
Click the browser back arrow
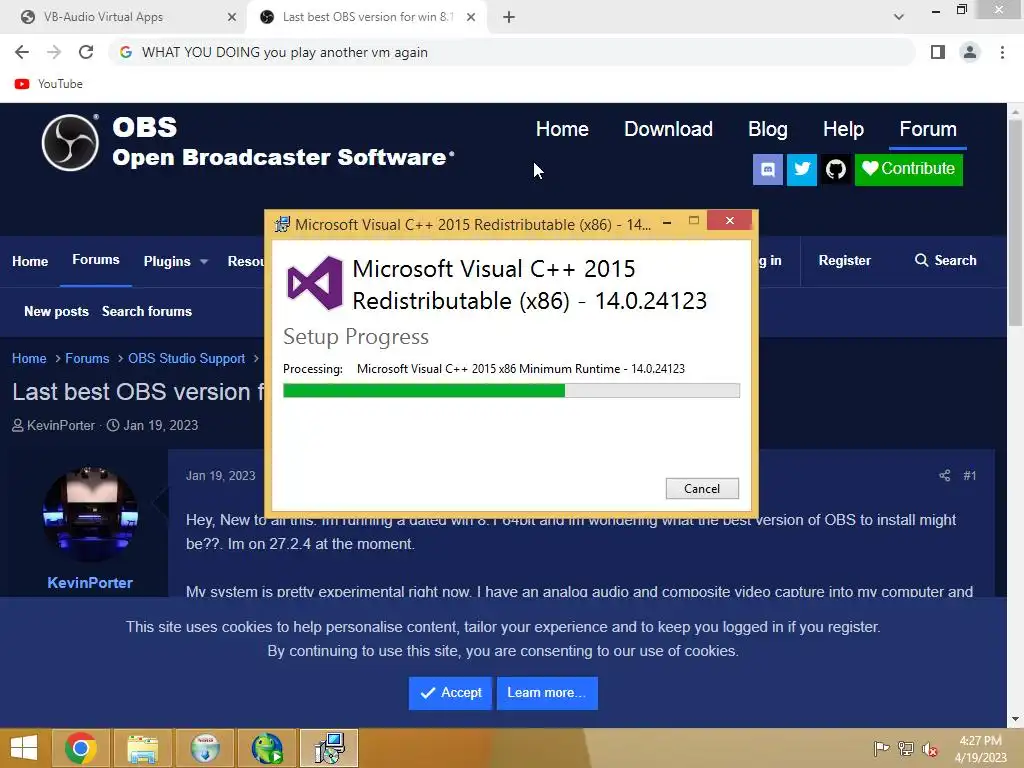(x=22, y=52)
